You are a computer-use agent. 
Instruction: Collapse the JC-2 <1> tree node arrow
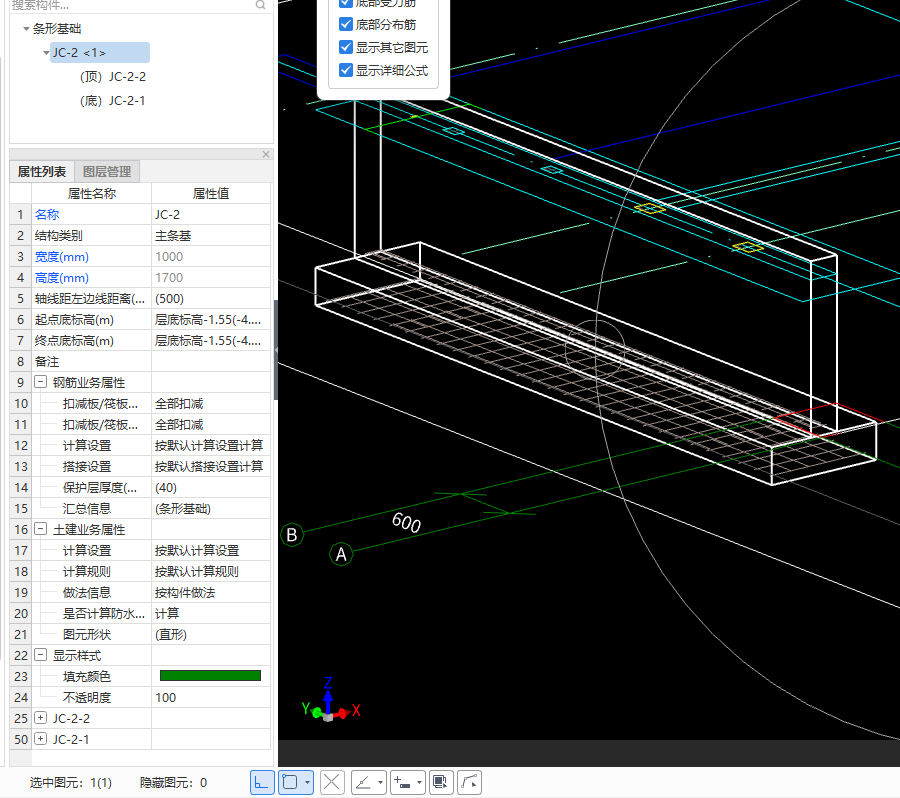[46, 53]
